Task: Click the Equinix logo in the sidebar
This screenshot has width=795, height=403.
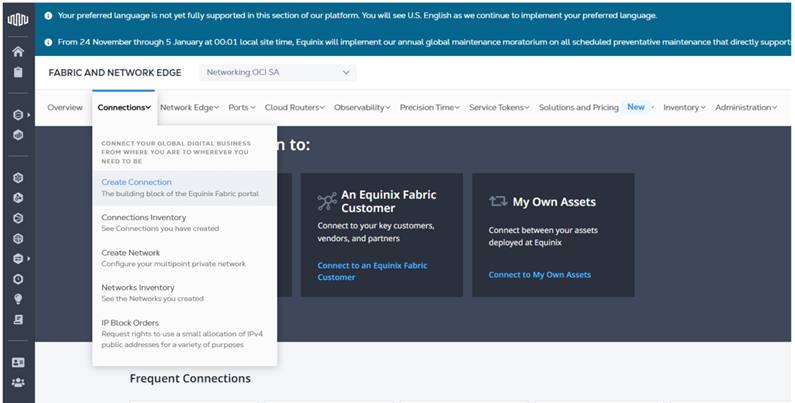Action: 17,18
